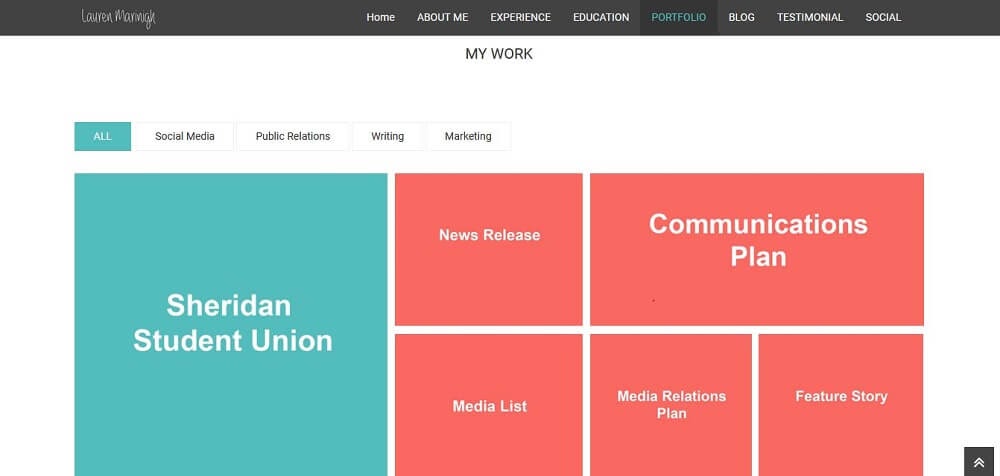Filter portfolio by Public Relations
This screenshot has width=1000, height=476.
(x=293, y=137)
